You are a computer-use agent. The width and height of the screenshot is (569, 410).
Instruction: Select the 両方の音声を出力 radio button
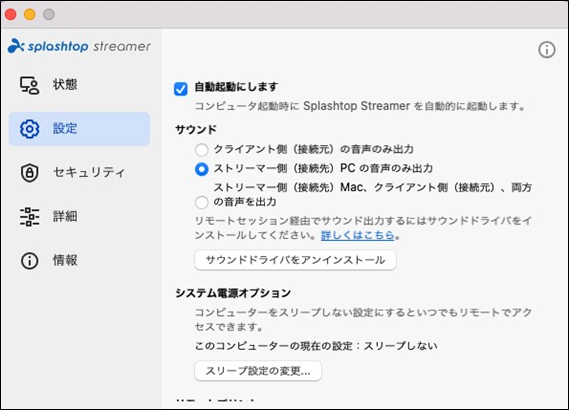[x=201, y=202]
